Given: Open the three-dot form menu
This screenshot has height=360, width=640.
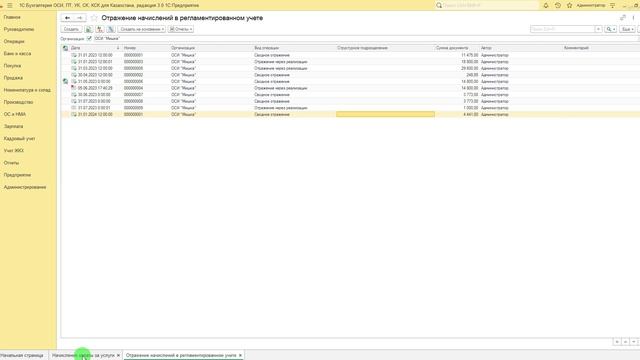Looking at the screenshot, I should (x=633, y=18).
